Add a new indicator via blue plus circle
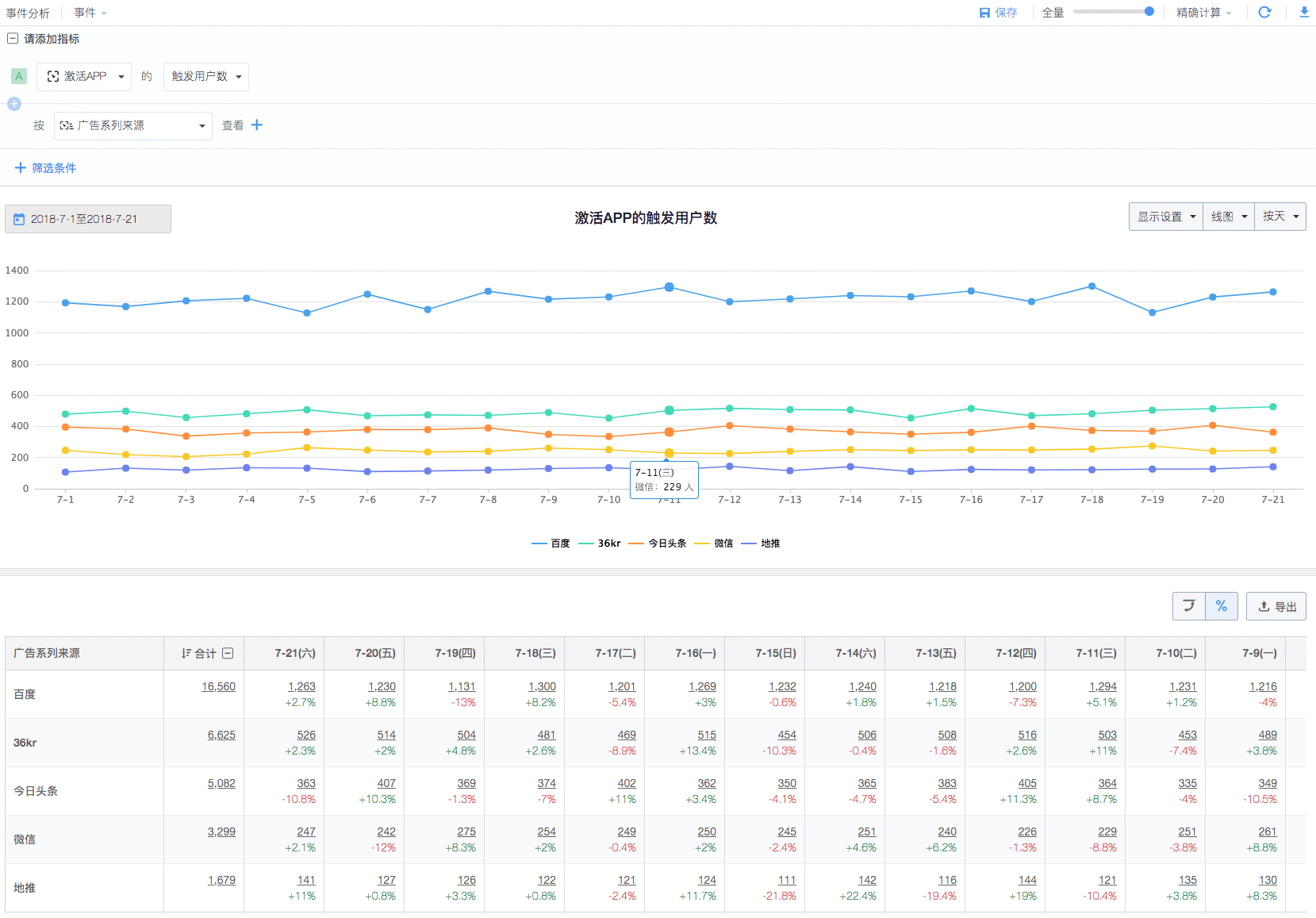This screenshot has width=1316, height=918. coord(14,104)
